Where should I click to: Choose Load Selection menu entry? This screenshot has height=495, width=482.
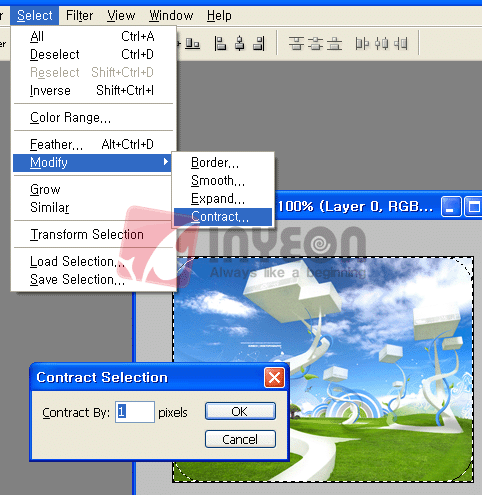(92, 261)
